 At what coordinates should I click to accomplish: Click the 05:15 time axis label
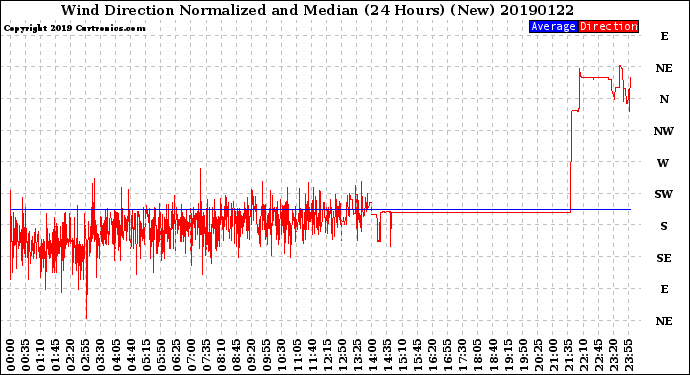click(x=146, y=355)
